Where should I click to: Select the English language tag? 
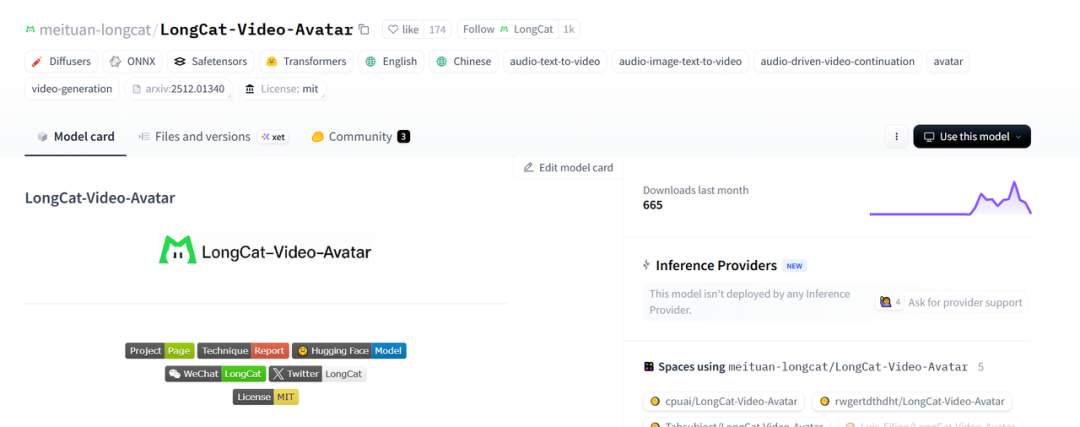click(390, 61)
